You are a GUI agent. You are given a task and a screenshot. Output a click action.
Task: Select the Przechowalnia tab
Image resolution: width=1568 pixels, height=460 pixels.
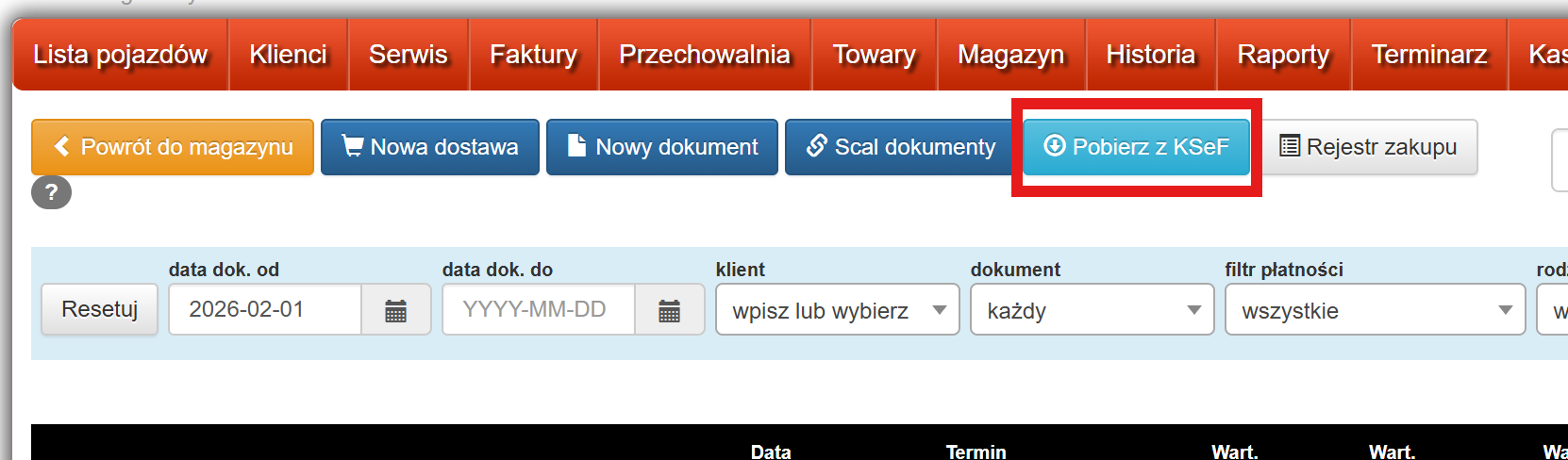(x=704, y=55)
